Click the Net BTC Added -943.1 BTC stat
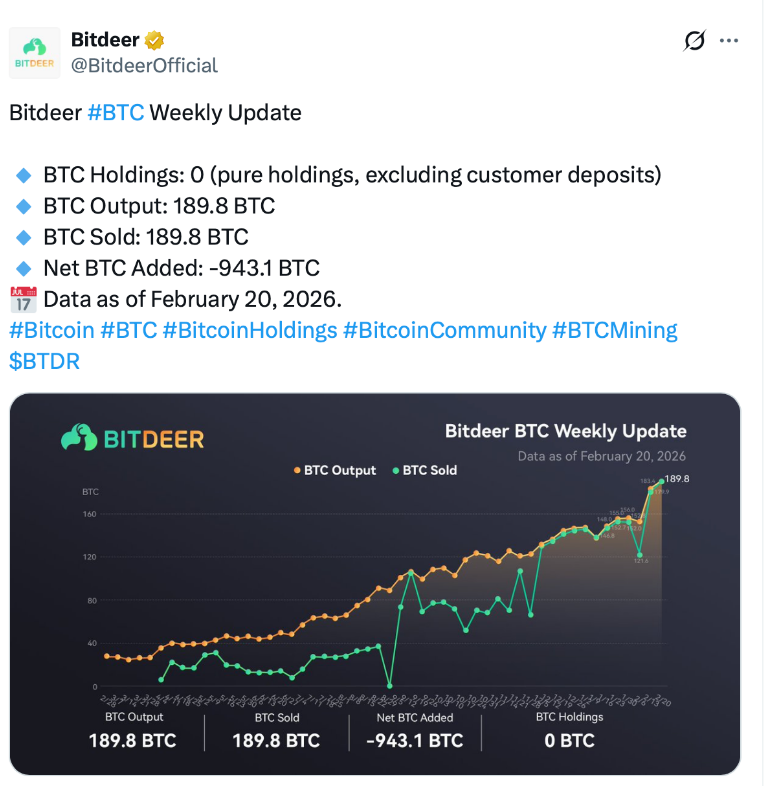The image size is (768, 786). coord(415,732)
